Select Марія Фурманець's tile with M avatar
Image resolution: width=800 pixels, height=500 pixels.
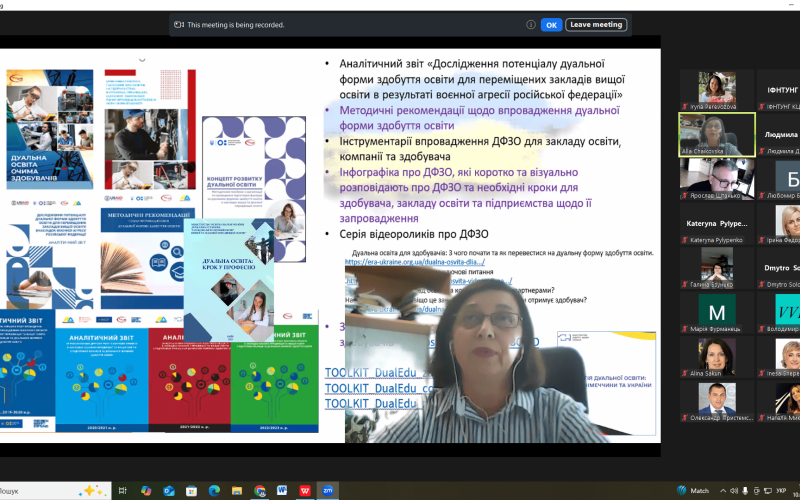pos(717,313)
